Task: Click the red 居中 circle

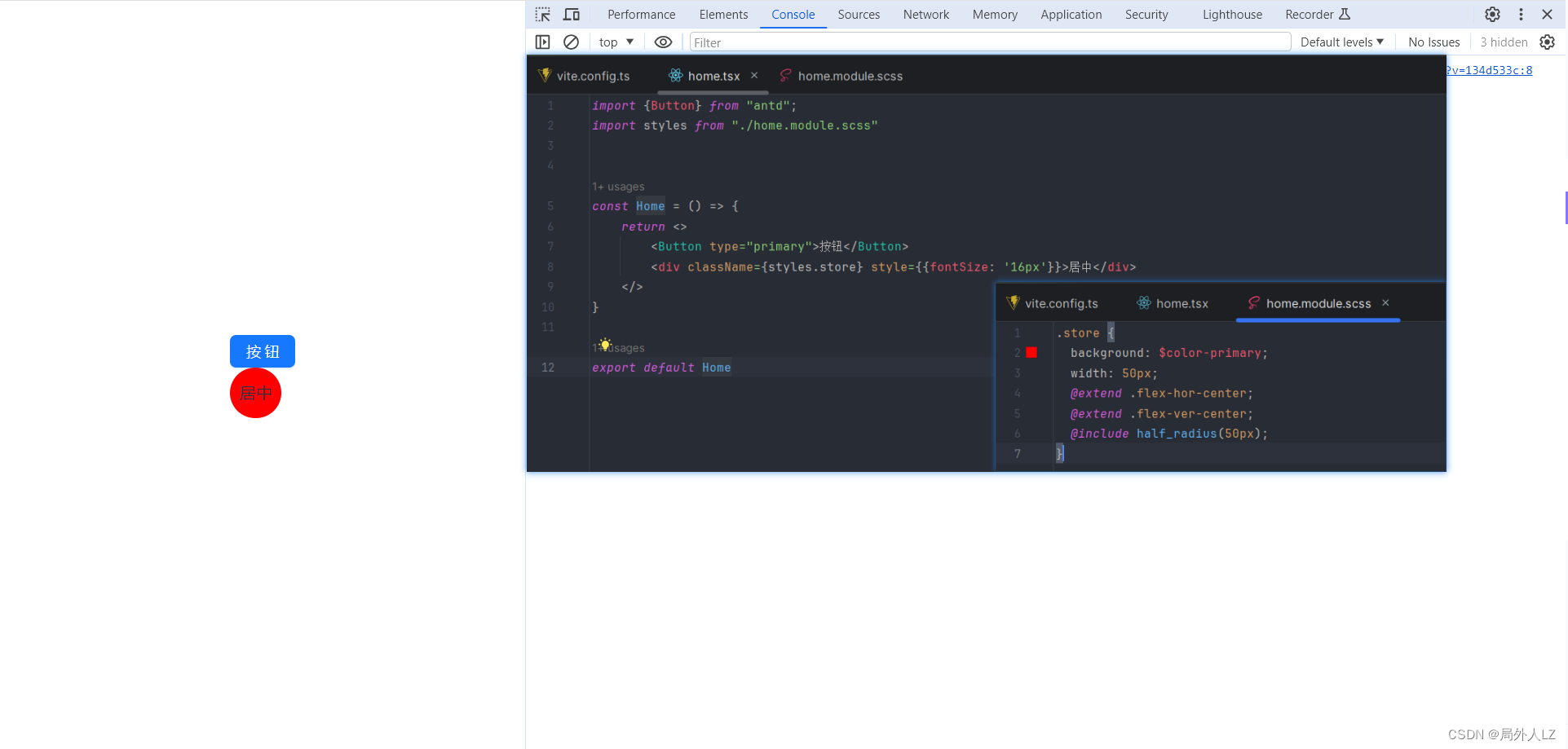Action: click(x=256, y=393)
